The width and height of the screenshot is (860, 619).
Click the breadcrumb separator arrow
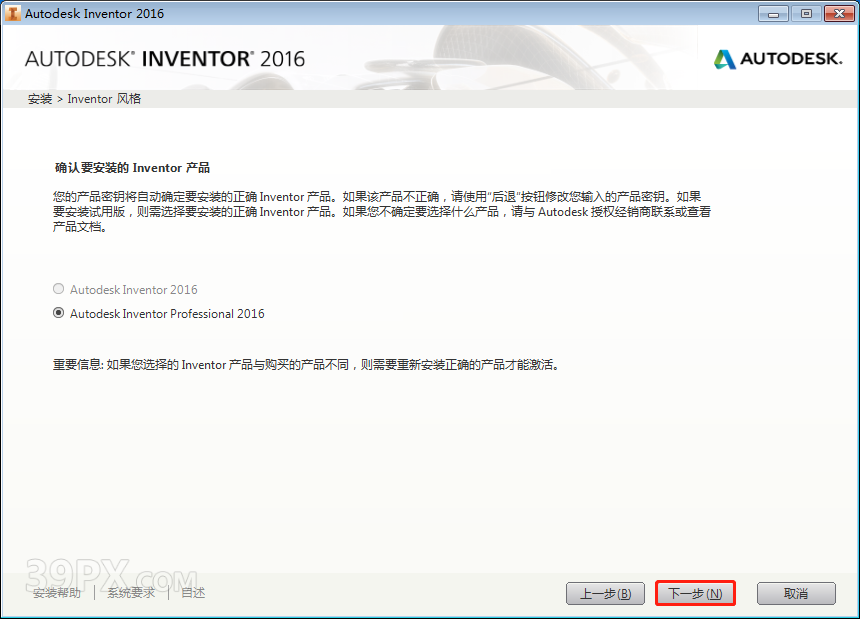(x=59, y=98)
